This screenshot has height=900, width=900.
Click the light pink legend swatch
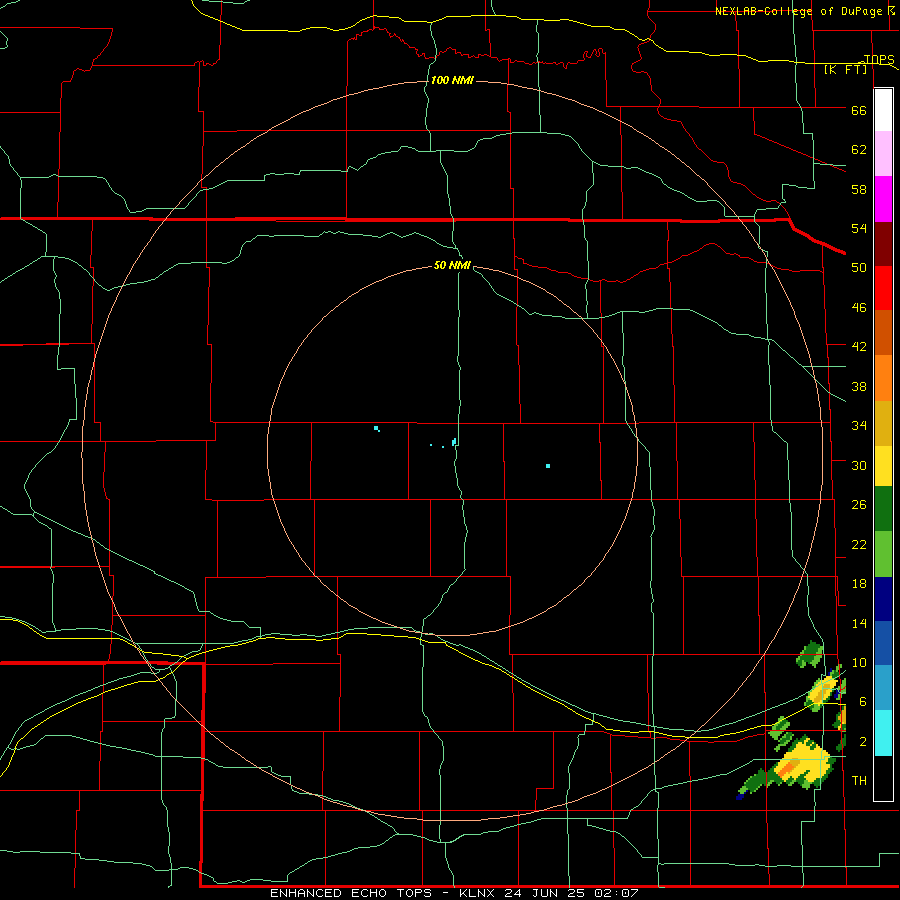coord(883,154)
